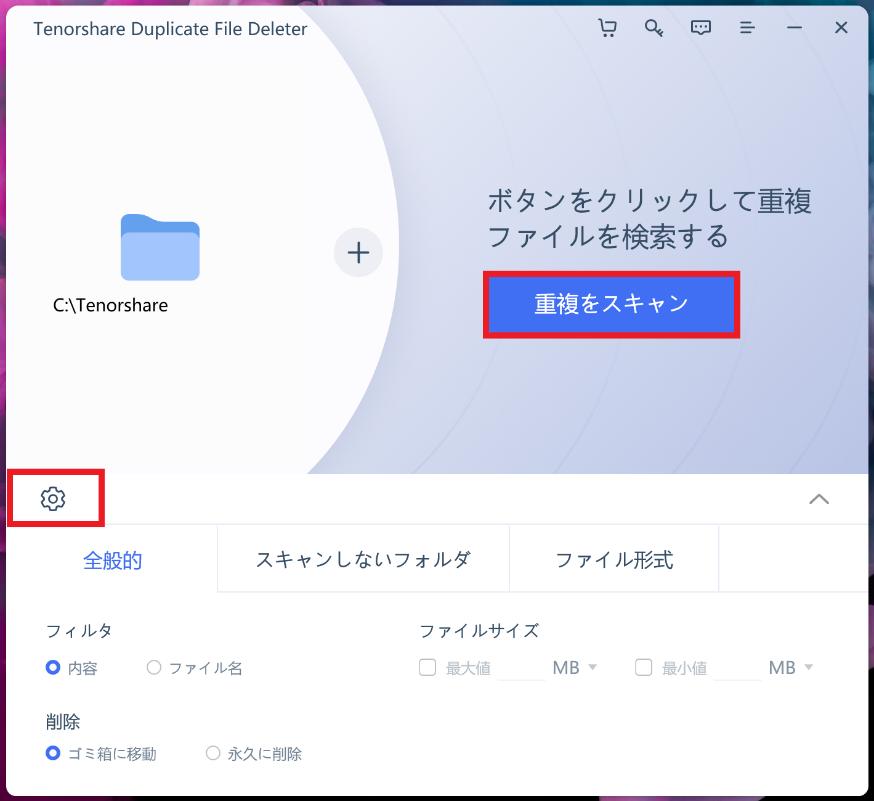Minimize the Duplicate File Deleter window
The image size is (874, 801).
(x=794, y=27)
